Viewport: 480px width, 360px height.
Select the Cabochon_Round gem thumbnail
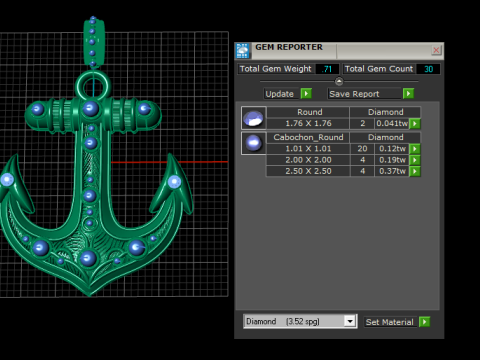tap(254, 143)
